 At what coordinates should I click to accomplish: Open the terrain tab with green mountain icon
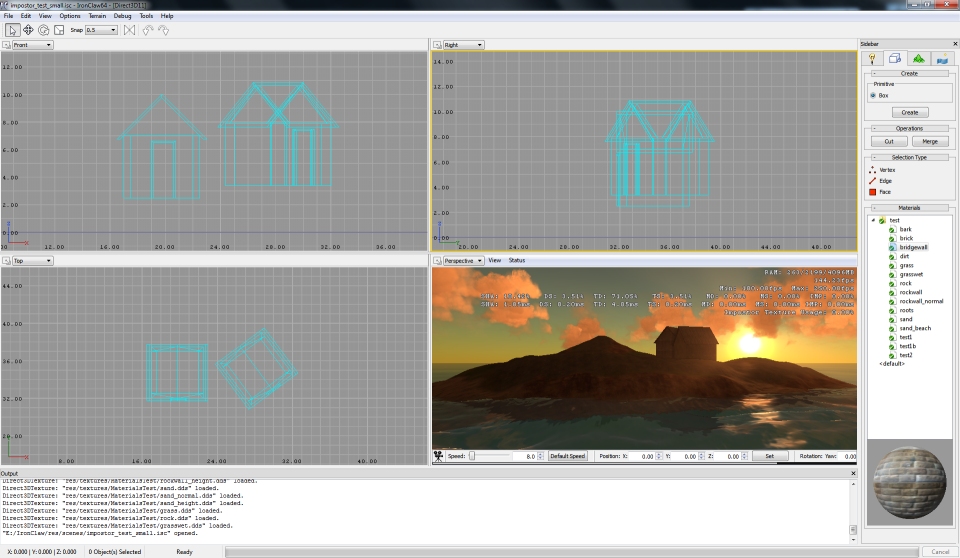tap(918, 59)
